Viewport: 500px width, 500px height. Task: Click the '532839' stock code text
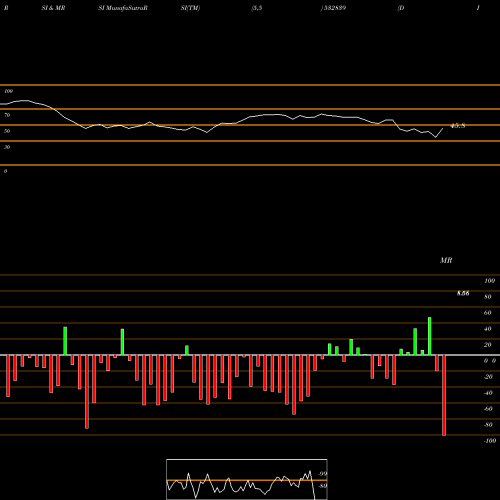click(334, 8)
